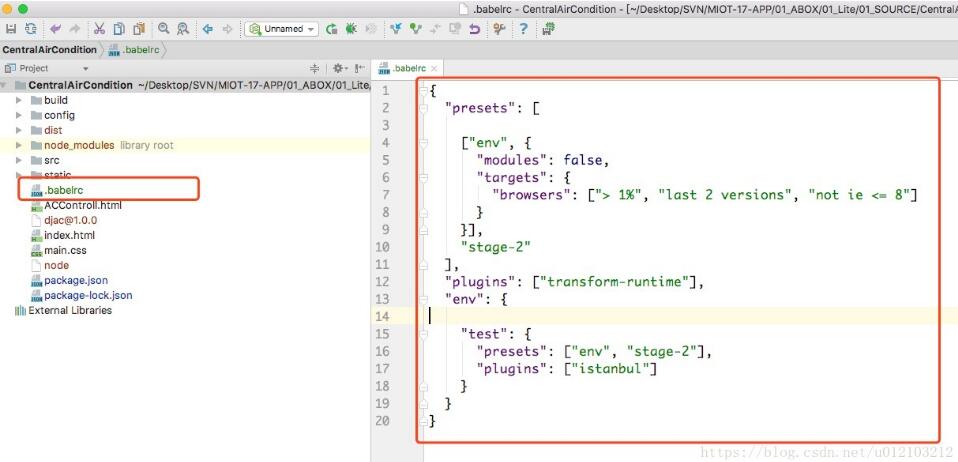Toggle code fold marker on line 4
The image size is (958, 462).
(x=424, y=143)
